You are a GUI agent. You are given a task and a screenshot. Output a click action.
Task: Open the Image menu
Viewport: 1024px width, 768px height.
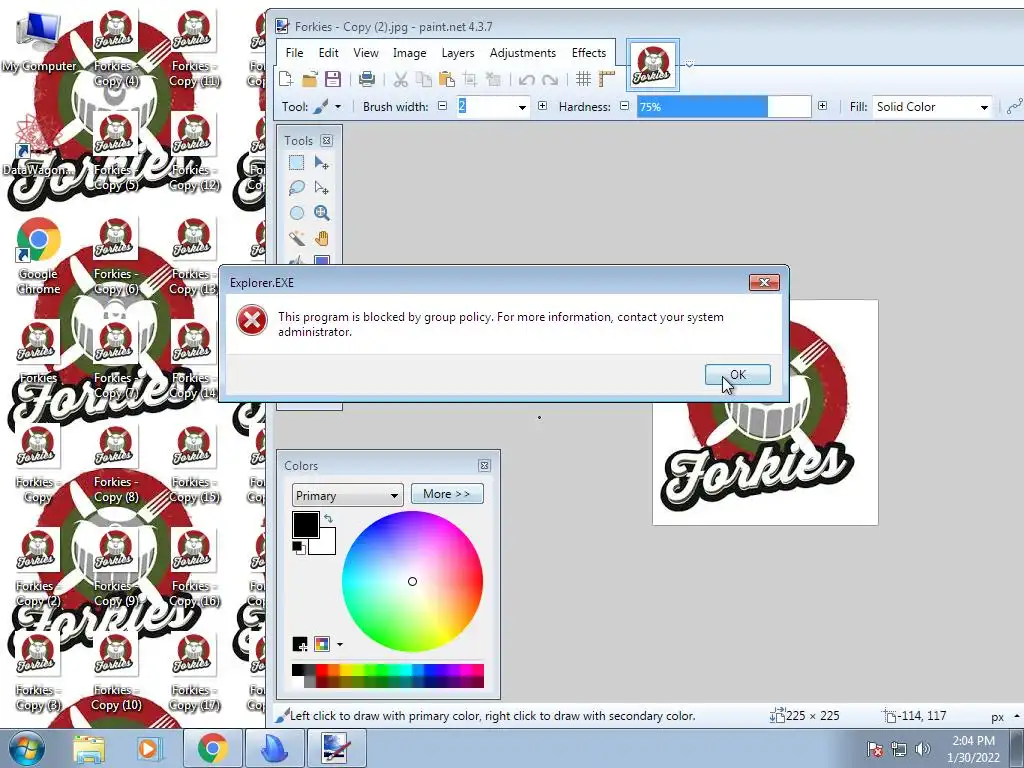click(409, 53)
